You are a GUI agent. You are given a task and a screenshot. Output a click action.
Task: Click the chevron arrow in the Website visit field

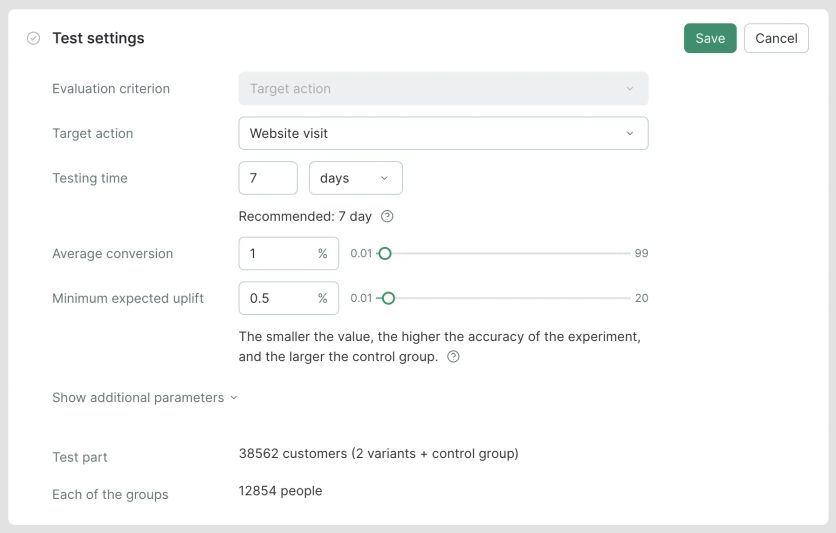coord(630,133)
